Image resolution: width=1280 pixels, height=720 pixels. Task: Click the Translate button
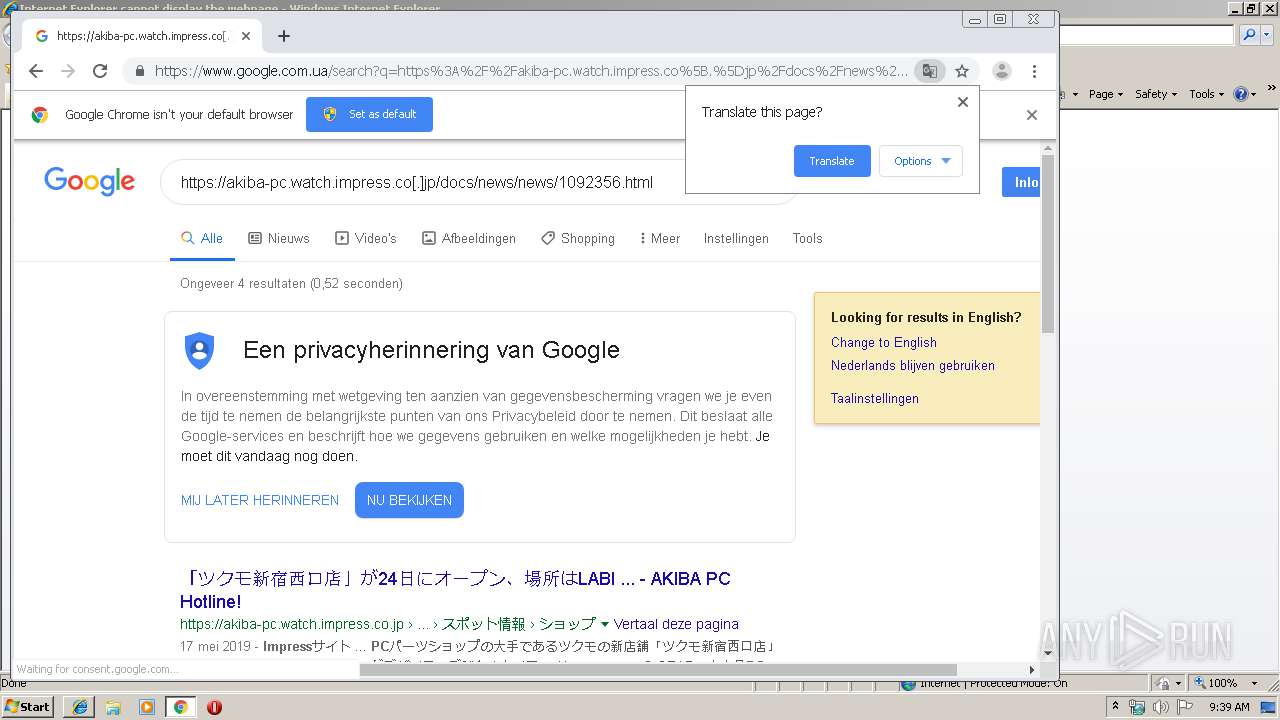pos(832,161)
